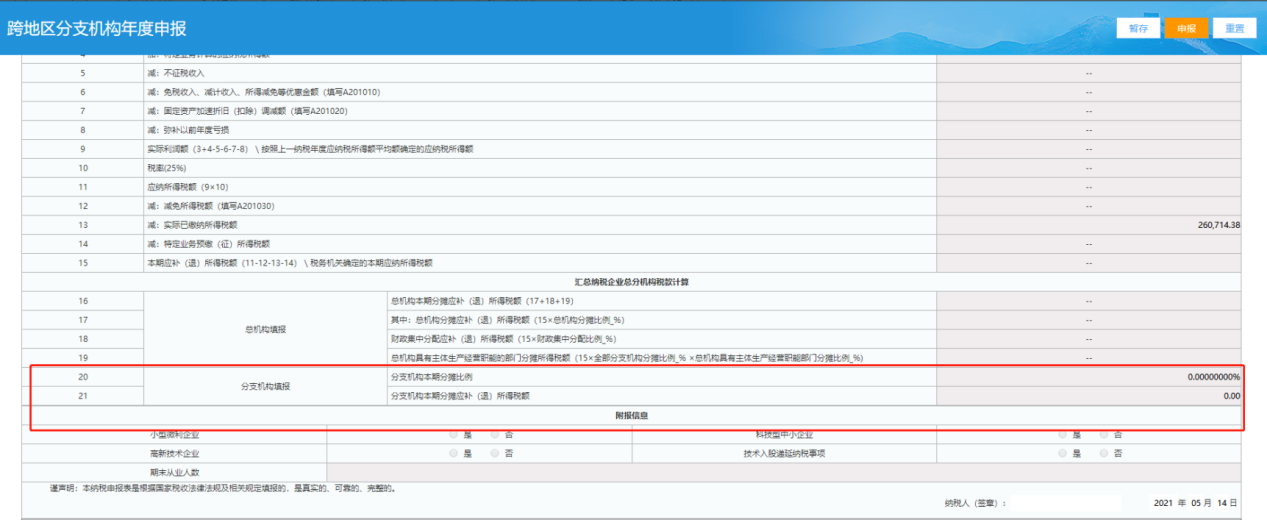The width and height of the screenshot is (1267, 520).
Task: Choose 否 for 科技型中小企业
Action: pos(1104,435)
